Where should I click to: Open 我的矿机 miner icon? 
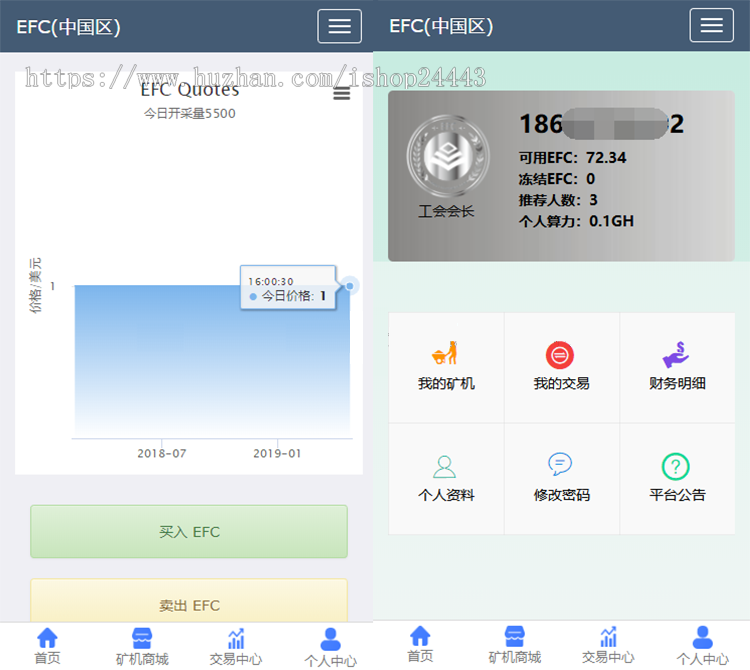445,353
